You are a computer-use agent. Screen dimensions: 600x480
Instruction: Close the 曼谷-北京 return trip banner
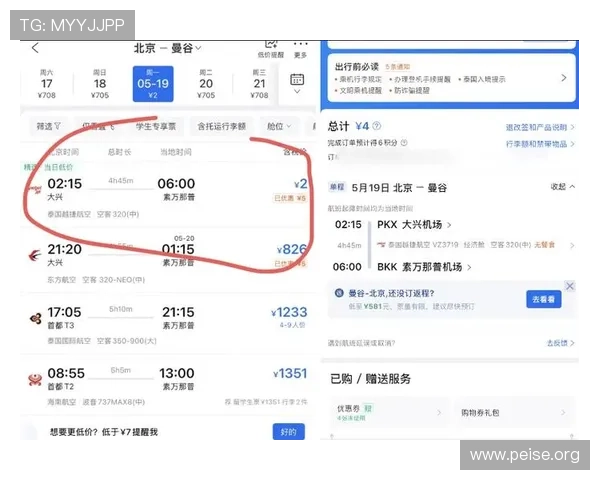(x=570, y=286)
